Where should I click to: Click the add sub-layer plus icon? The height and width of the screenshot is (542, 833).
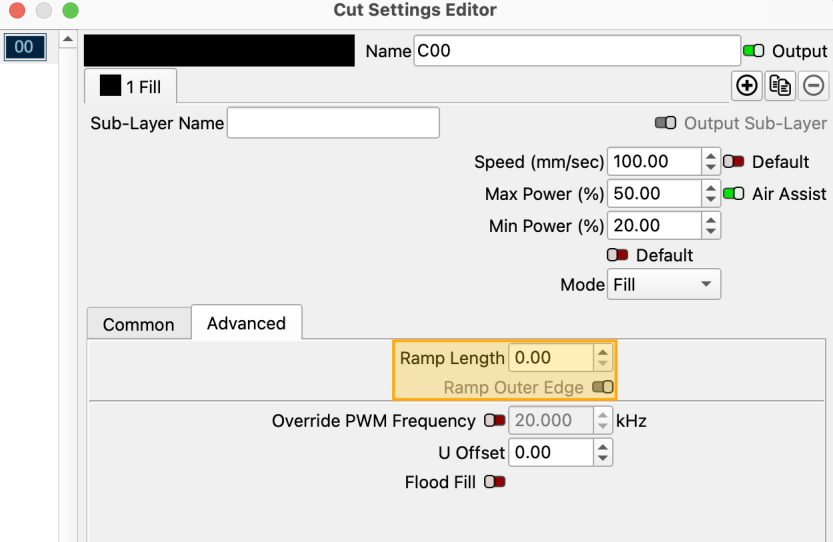point(746,86)
